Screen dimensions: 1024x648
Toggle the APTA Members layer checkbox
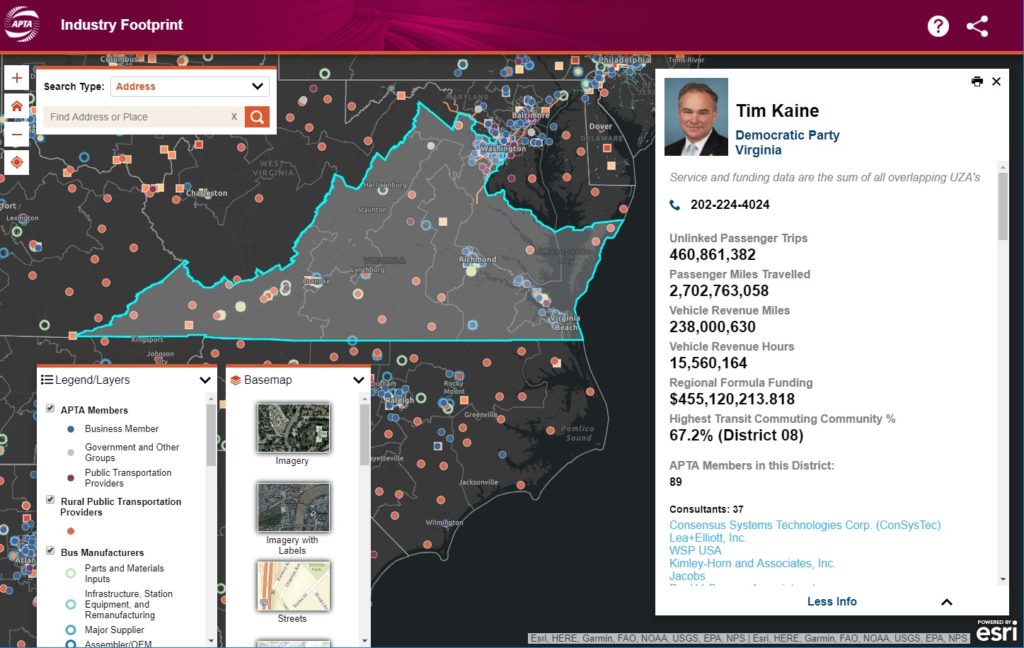point(50,408)
